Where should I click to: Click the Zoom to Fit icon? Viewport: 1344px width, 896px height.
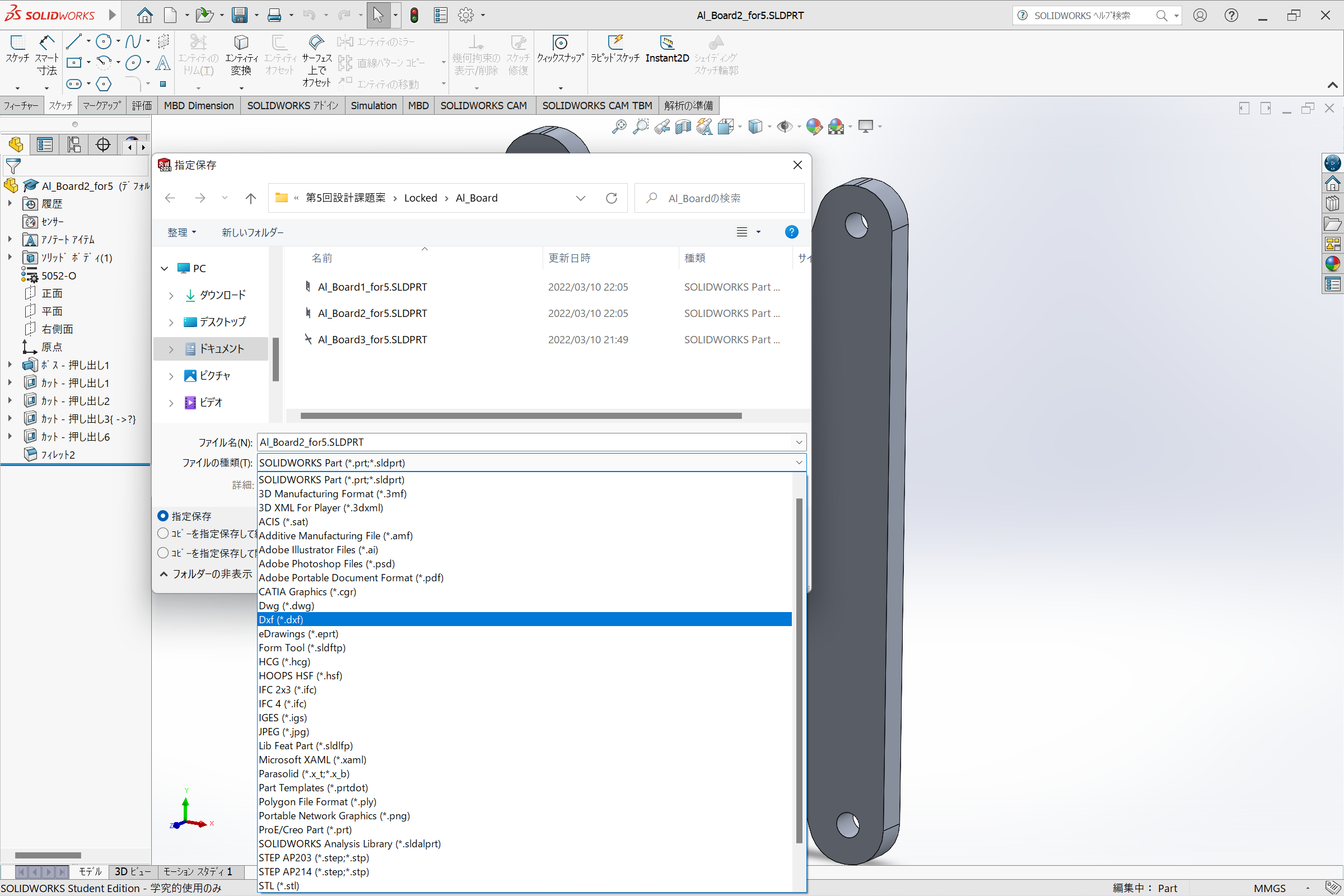pyautogui.click(x=619, y=127)
